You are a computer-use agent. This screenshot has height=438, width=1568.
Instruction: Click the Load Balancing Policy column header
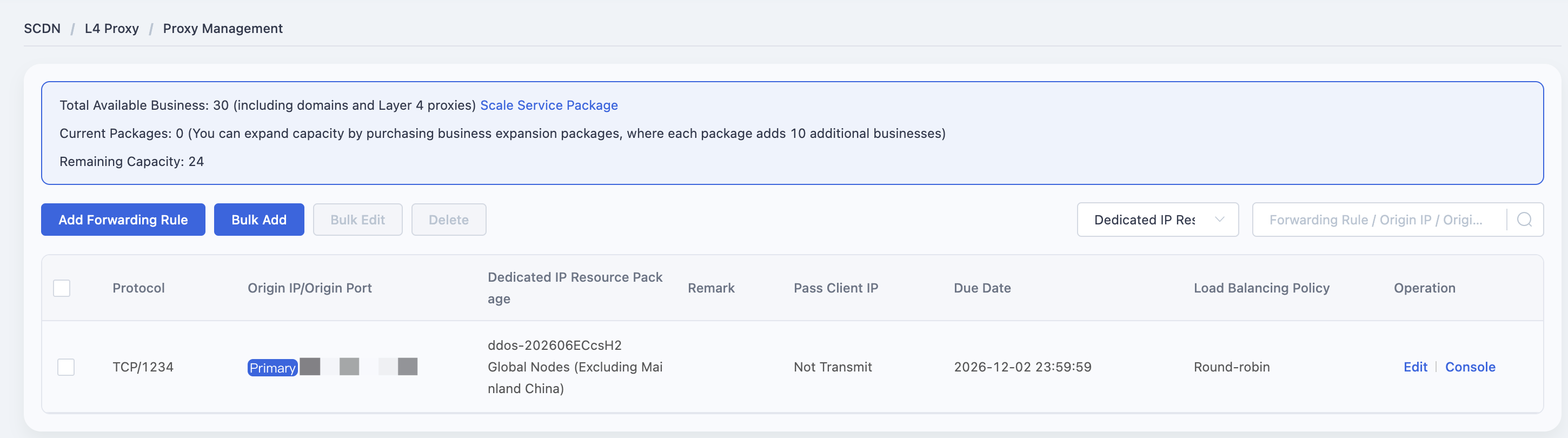(1261, 288)
